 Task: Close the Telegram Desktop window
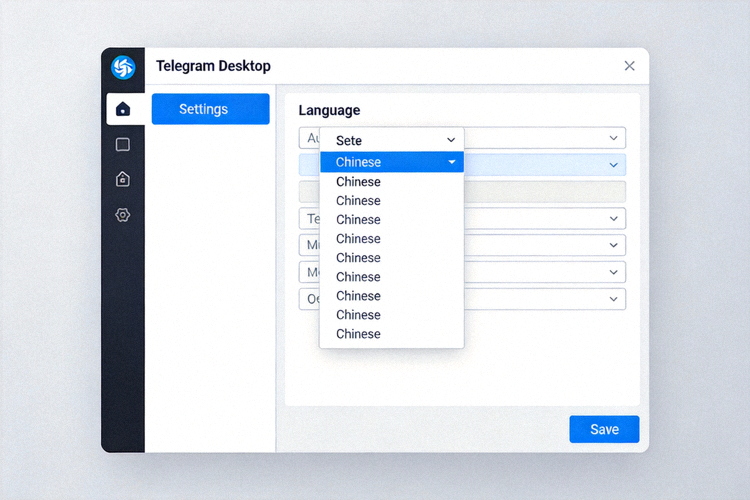coord(629,66)
